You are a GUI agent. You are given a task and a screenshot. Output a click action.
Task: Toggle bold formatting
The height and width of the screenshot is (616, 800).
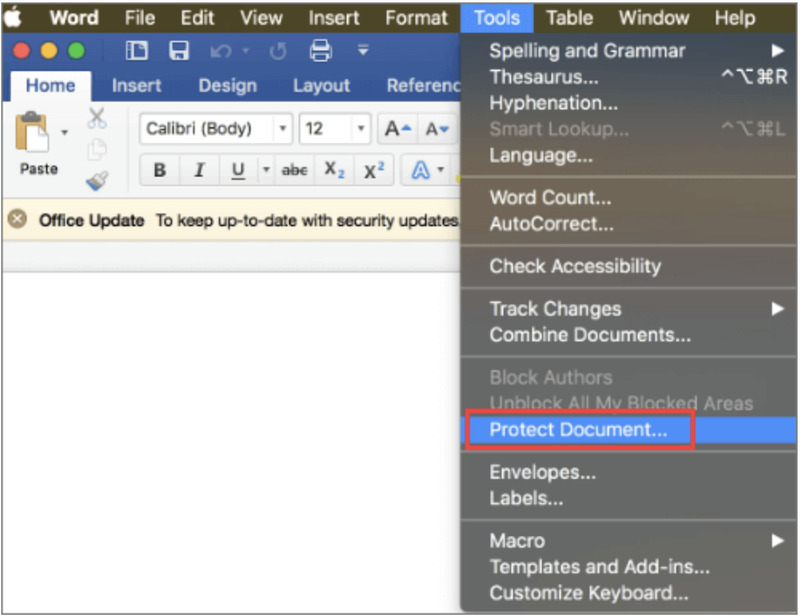pos(159,171)
